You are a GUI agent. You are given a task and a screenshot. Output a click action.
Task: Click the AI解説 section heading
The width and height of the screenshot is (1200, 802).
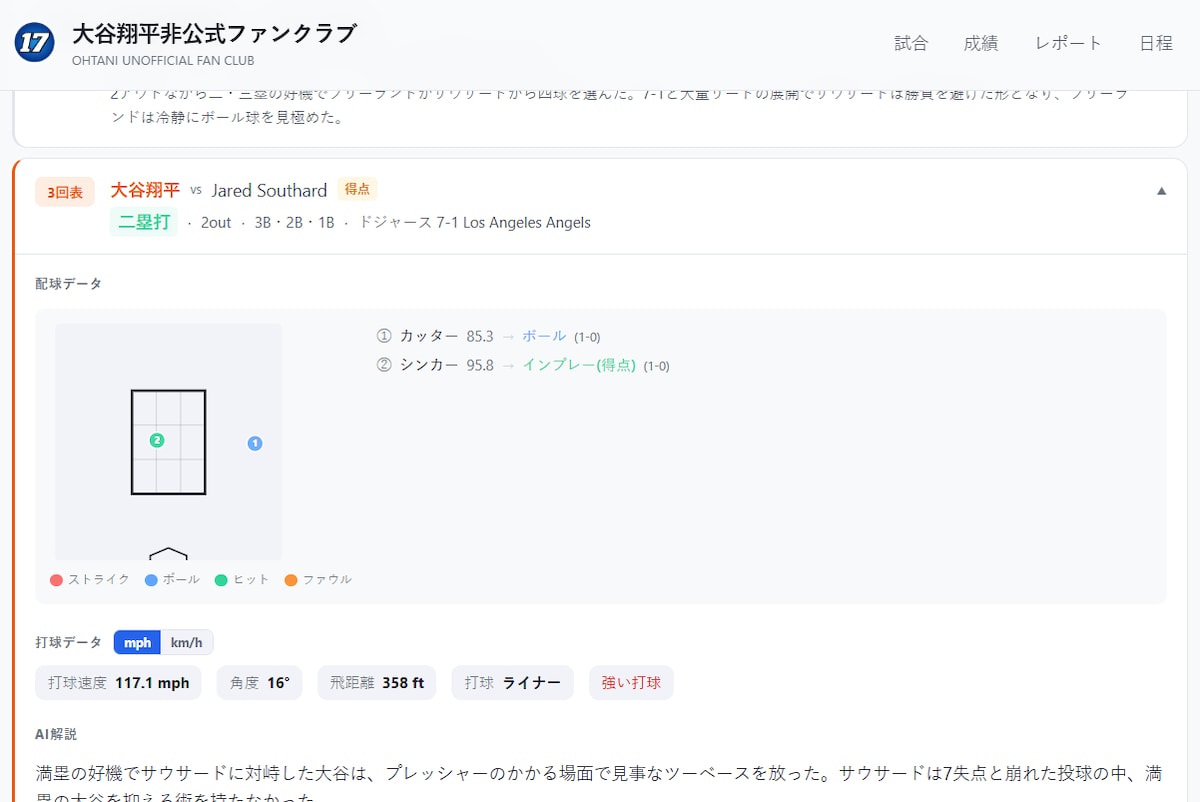coord(56,734)
